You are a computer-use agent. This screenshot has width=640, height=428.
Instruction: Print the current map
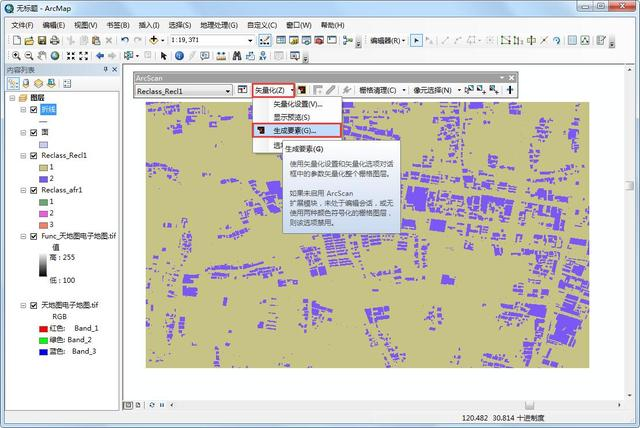tap(54, 40)
